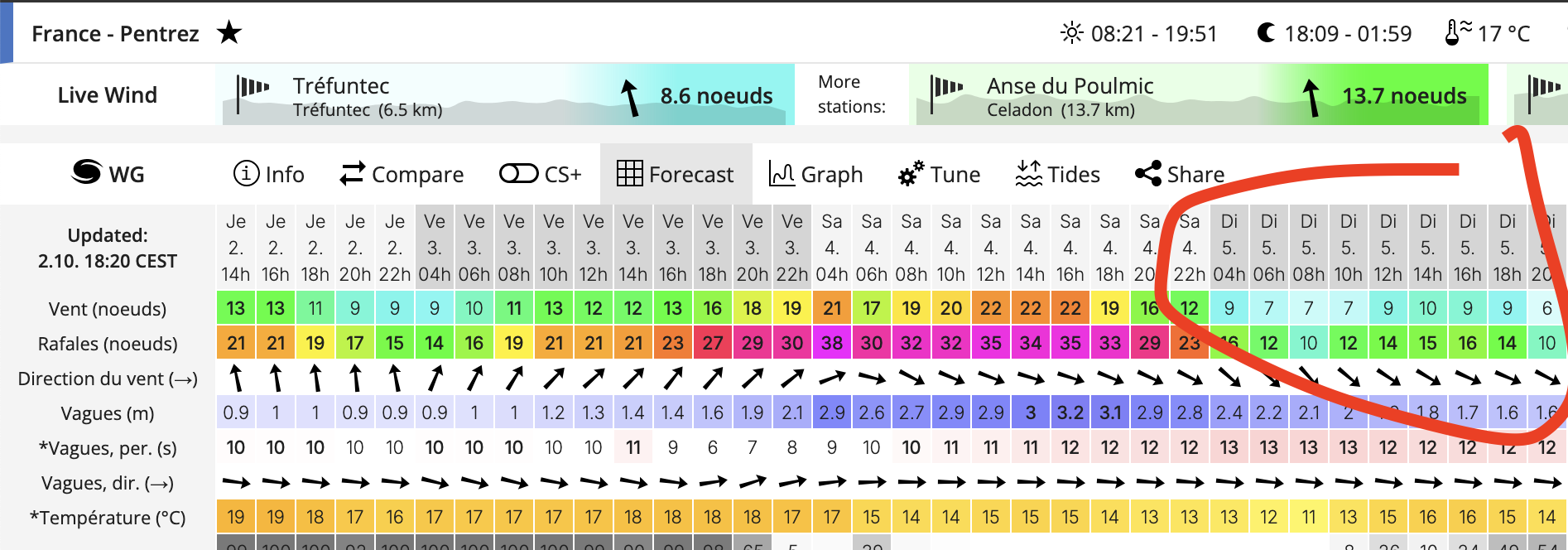Click the pink 38 knots gust cell

click(x=832, y=343)
